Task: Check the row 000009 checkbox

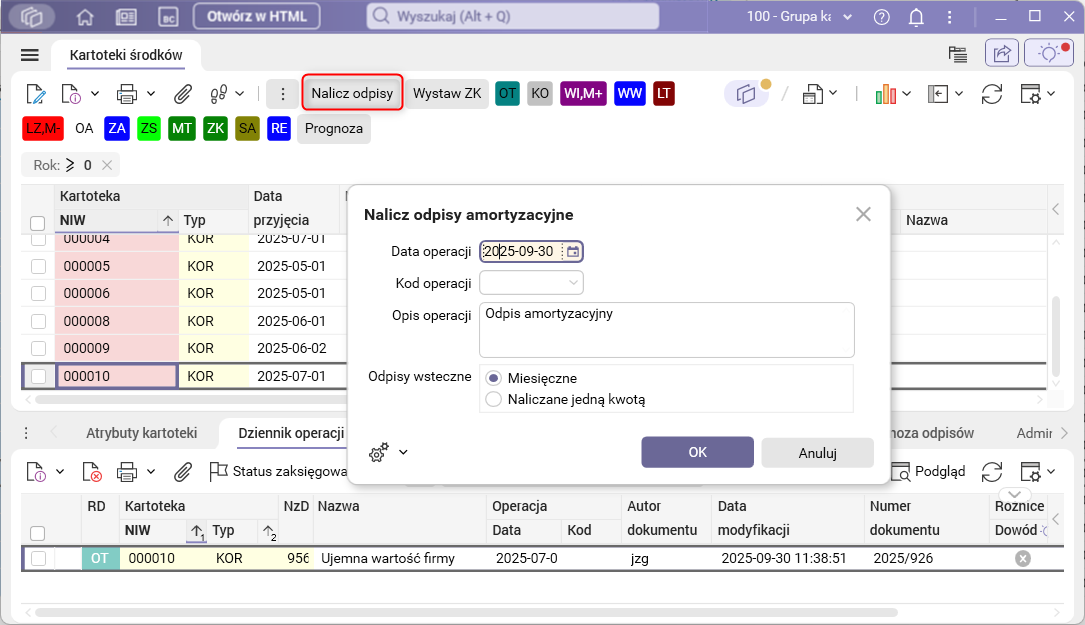Action: click(x=38, y=348)
